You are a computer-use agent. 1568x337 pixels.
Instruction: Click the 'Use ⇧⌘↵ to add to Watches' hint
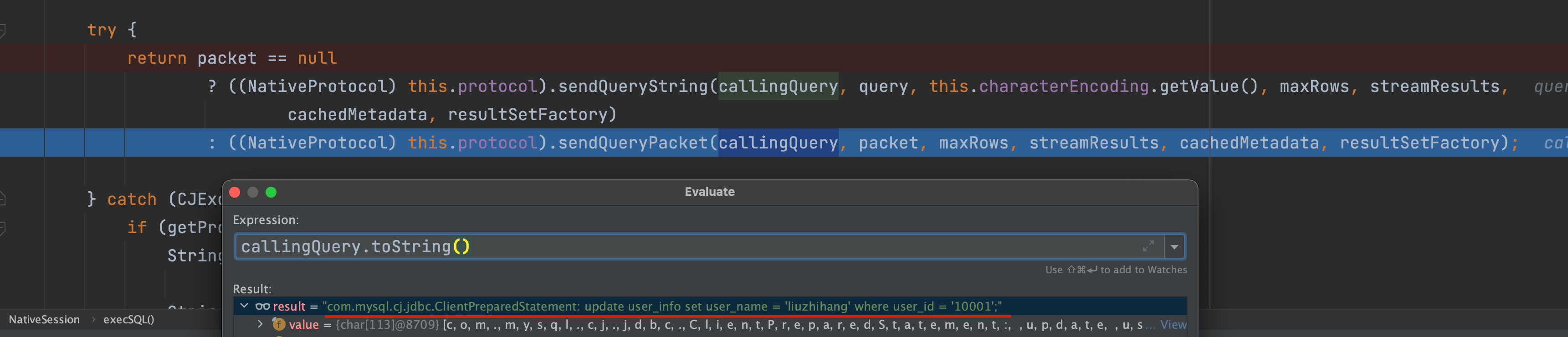(x=1116, y=270)
